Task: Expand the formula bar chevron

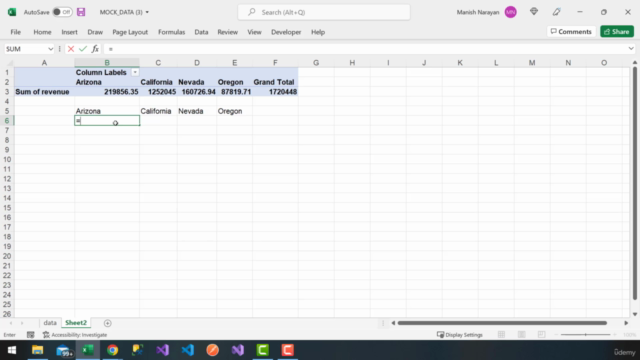Action: coord(631,49)
